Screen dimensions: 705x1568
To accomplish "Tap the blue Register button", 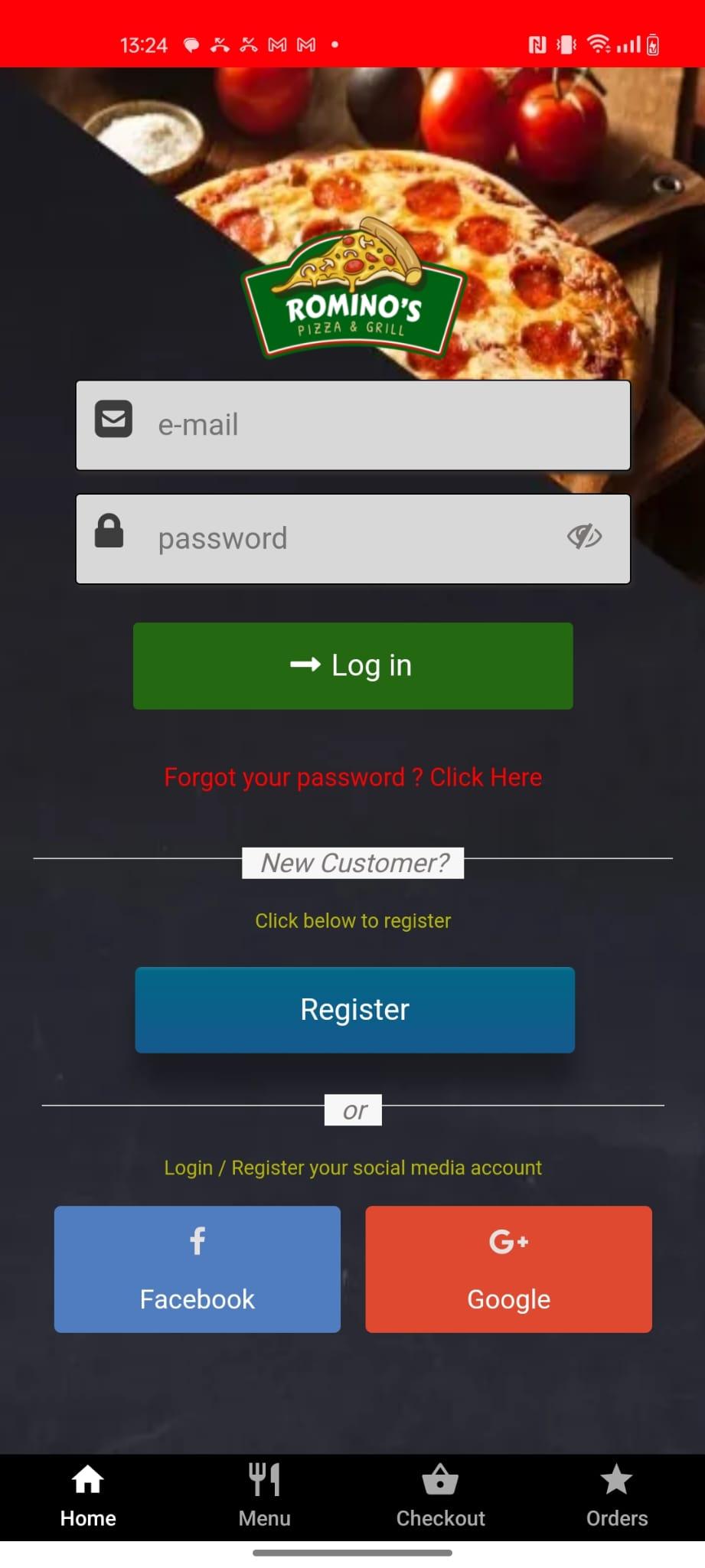I will [x=354, y=1009].
